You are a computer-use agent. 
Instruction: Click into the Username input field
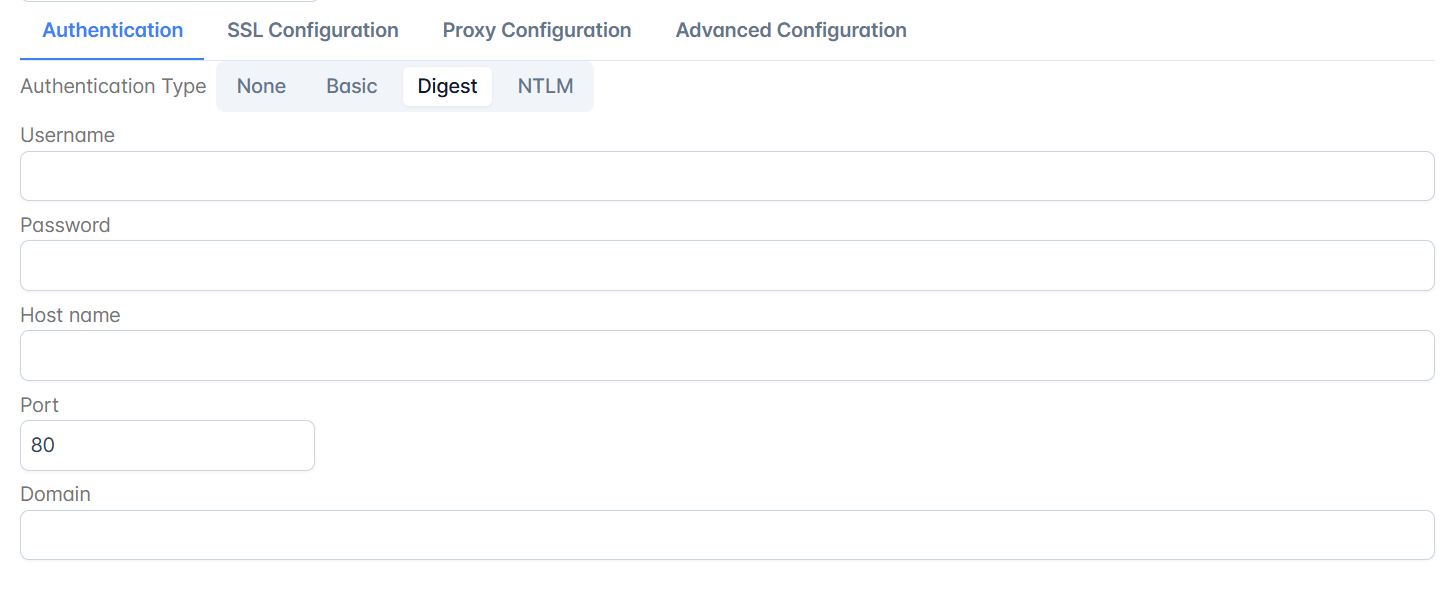pos(727,176)
